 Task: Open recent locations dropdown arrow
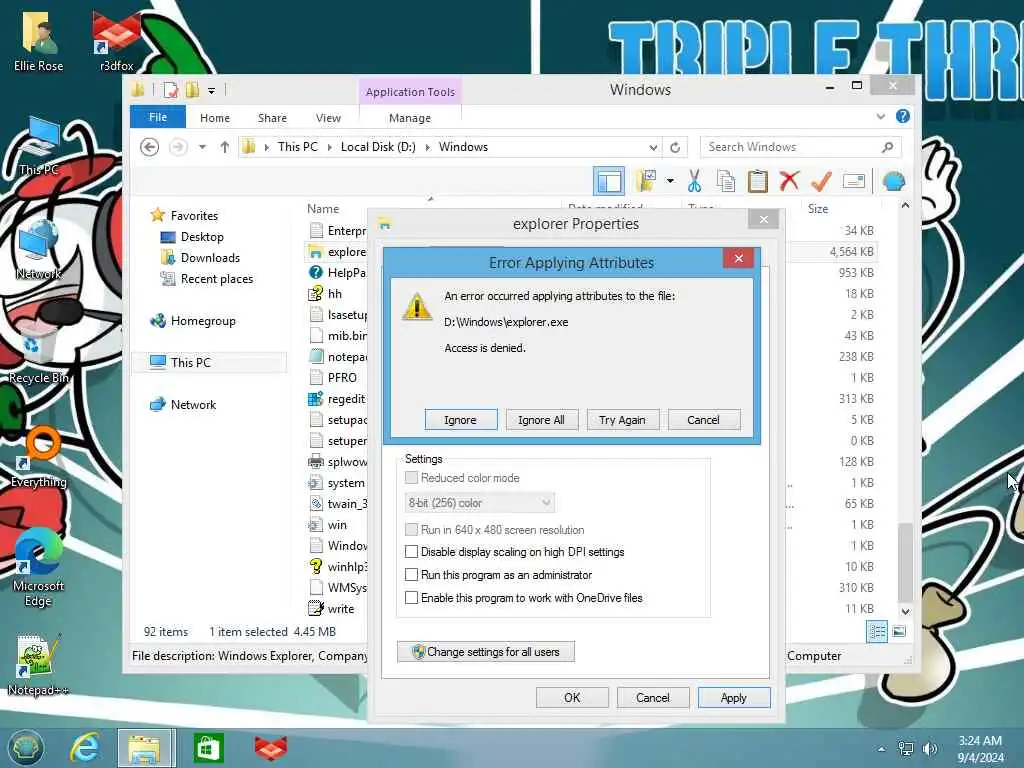(x=202, y=147)
